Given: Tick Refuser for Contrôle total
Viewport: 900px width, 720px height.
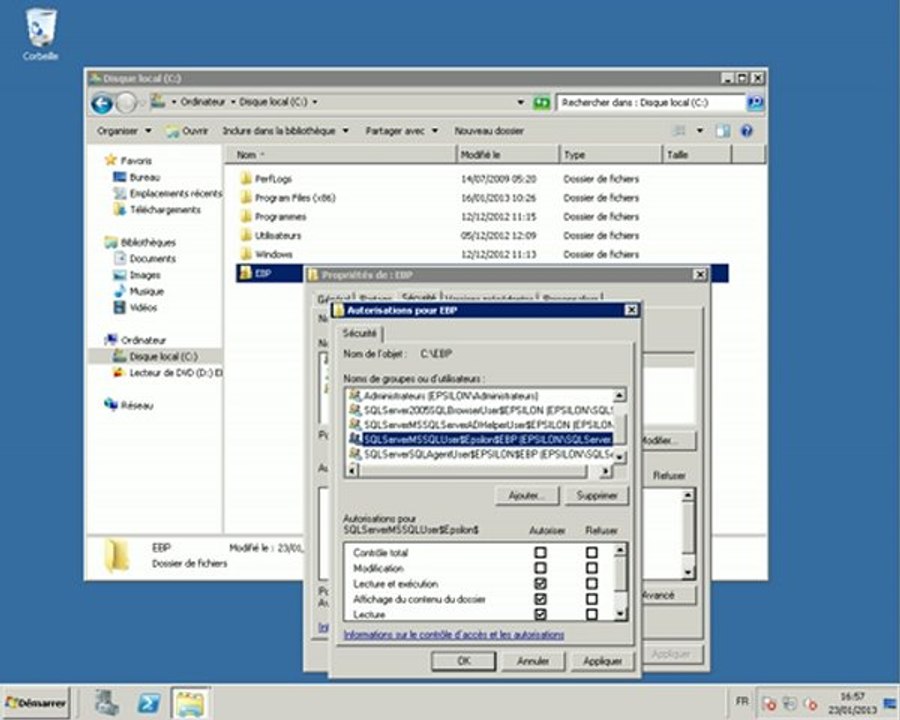Looking at the screenshot, I should [x=592, y=552].
